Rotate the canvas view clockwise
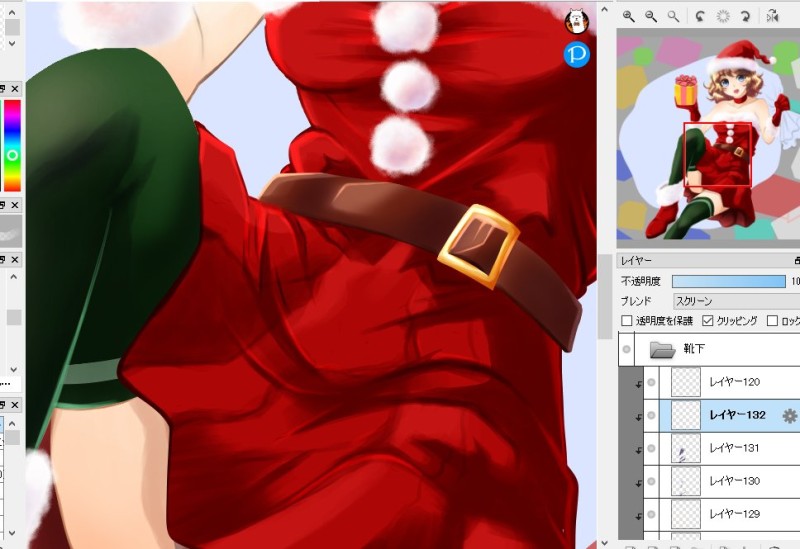Viewport: 800px width, 549px height. click(x=745, y=16)
